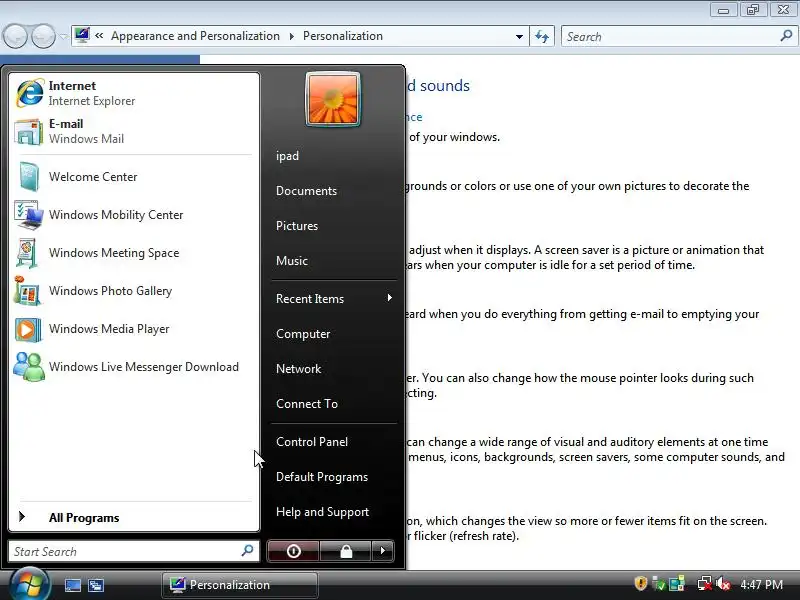
Task: Open the ipad user folder
Action: pyautogui.click(x=287, y=156)
